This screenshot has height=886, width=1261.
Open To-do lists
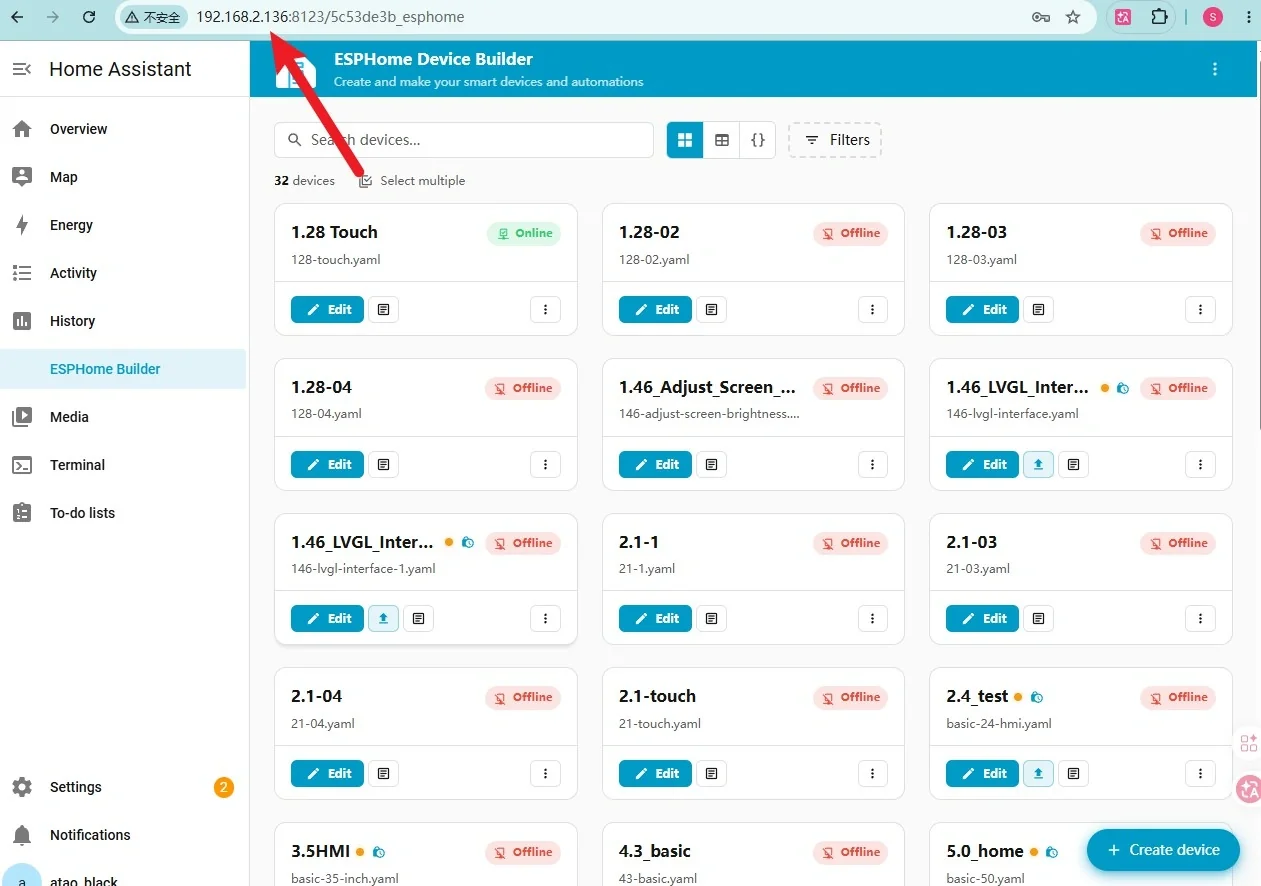pos(123,513)
